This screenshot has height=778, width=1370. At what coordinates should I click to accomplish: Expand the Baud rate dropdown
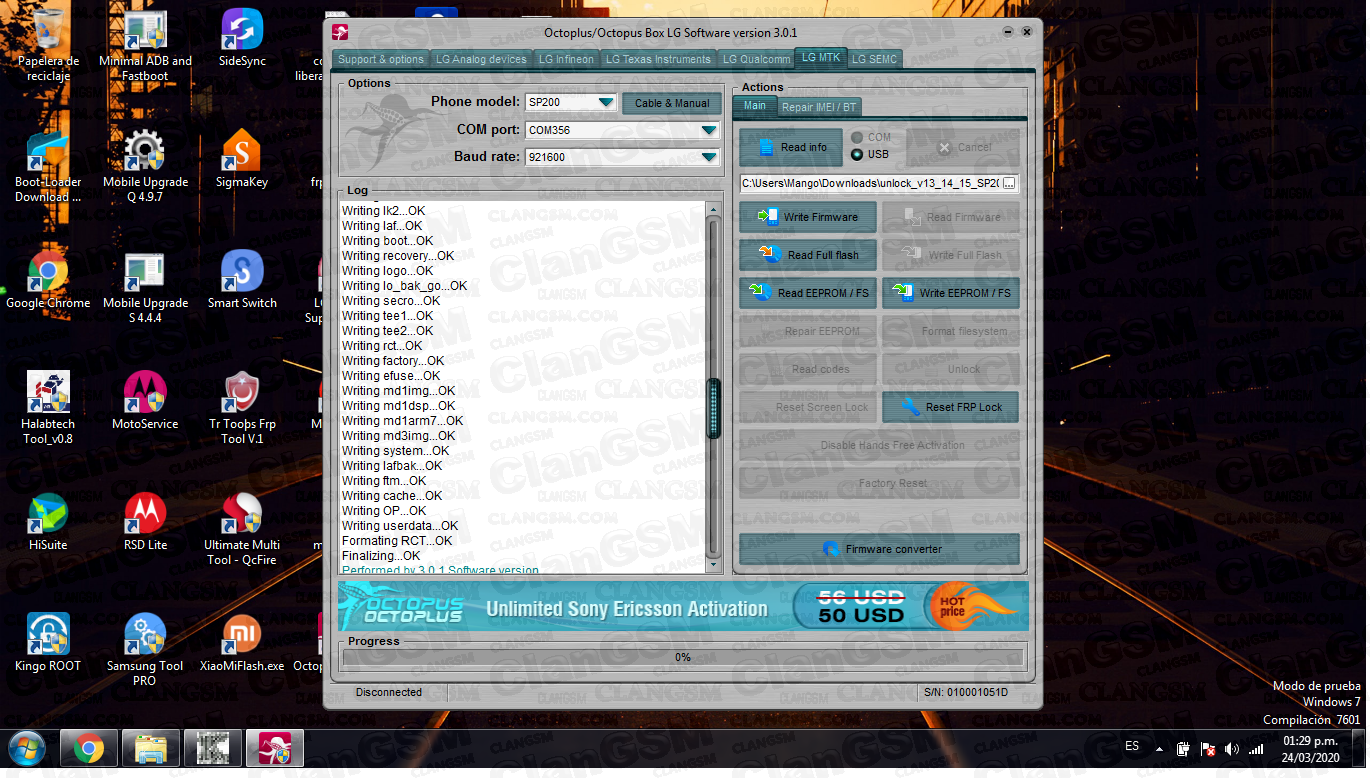(709, 157)
